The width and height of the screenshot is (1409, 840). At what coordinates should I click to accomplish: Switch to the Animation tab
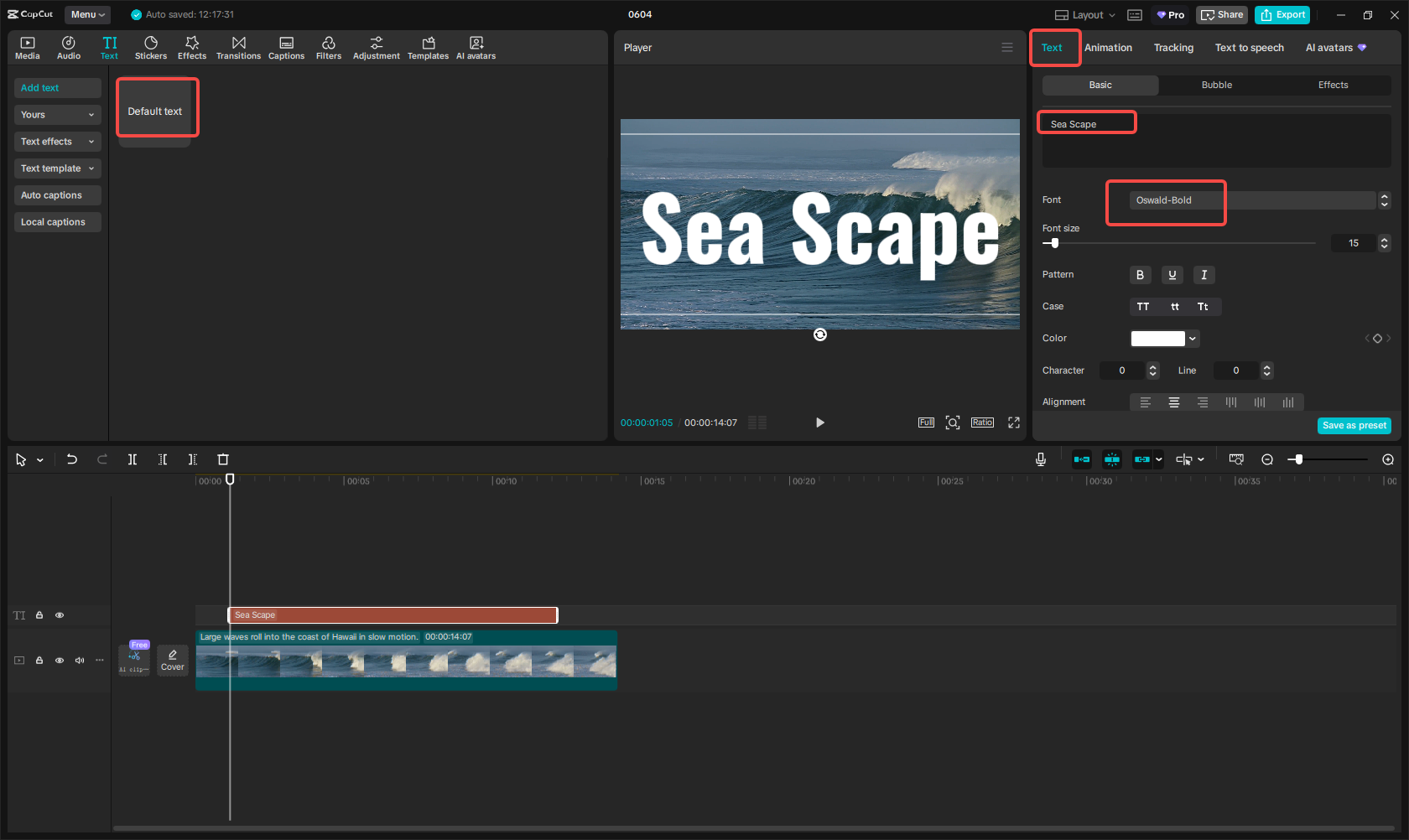pos(1108,48)
